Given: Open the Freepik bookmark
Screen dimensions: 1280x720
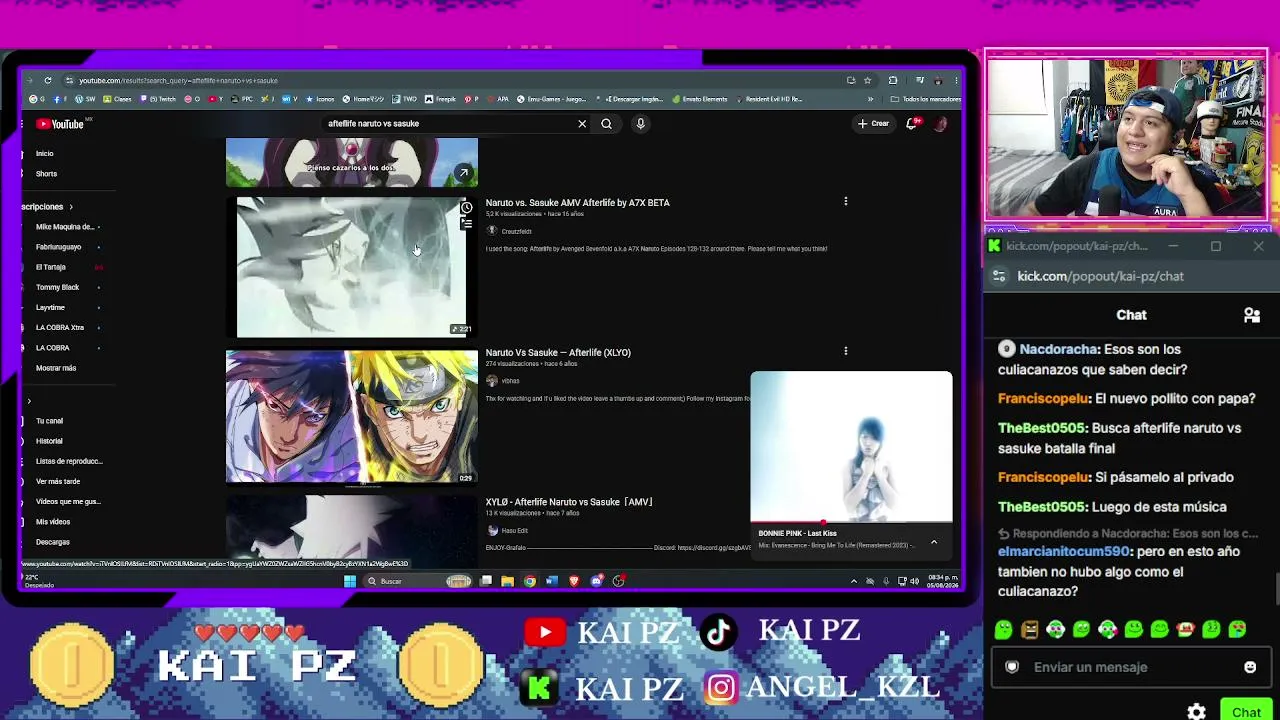Looking at the screenshot, I should [439, 99].
